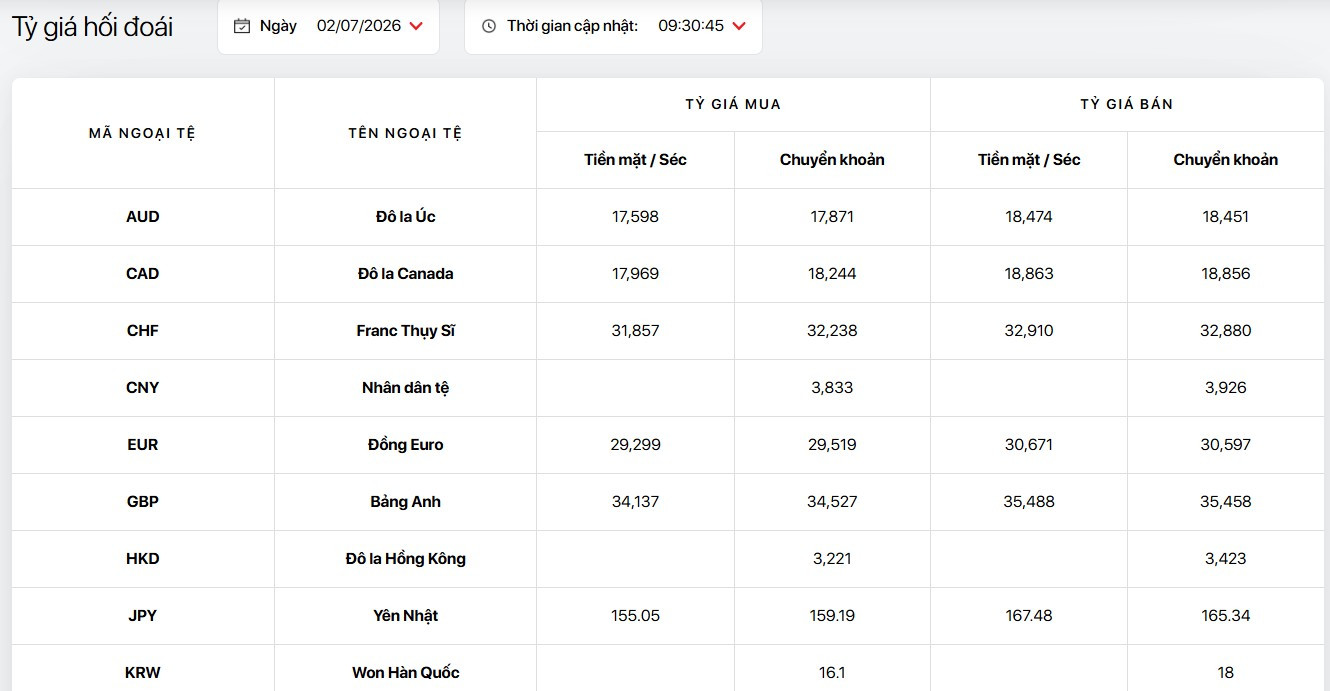This screenshot has width=1330, height=691.
Task: Click the Nhân dân tệ currency name
Action: click(x=405, y=388)
